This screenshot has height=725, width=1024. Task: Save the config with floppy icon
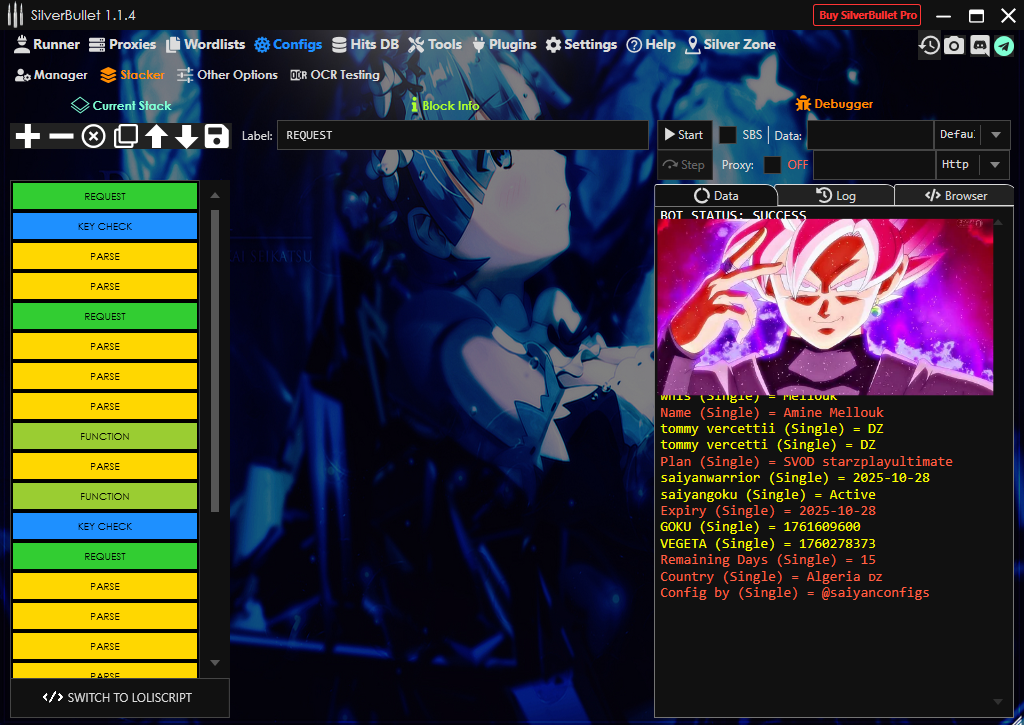pyautogui.click(x=217, y=137)
